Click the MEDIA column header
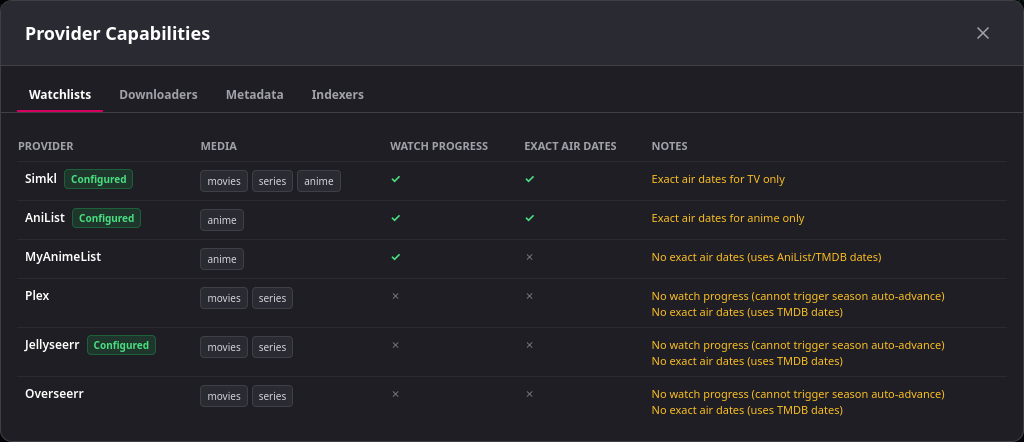This screenshot has width=1024, height=442. tap(219, 146)
